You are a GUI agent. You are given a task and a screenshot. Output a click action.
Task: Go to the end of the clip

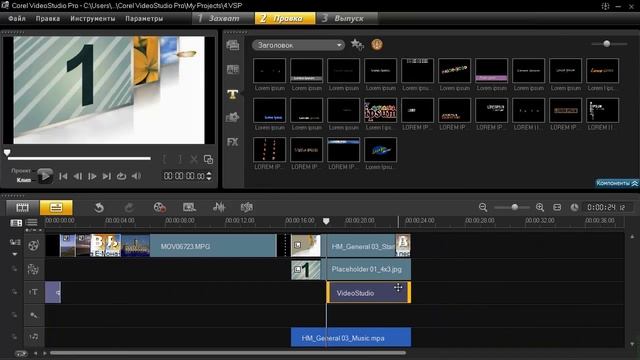tap(107, 176)
